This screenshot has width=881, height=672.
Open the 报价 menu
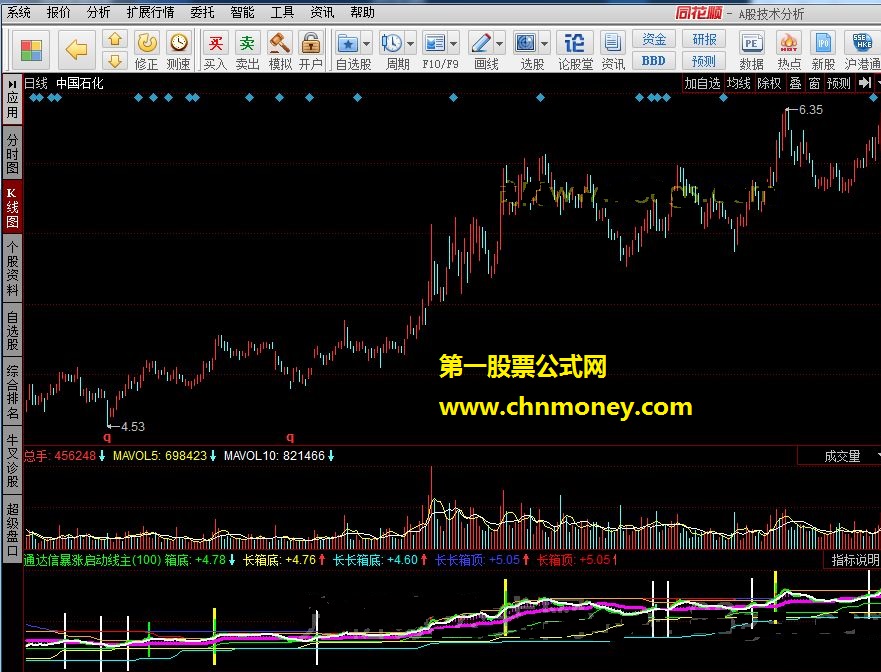click(x=58, y=12)
